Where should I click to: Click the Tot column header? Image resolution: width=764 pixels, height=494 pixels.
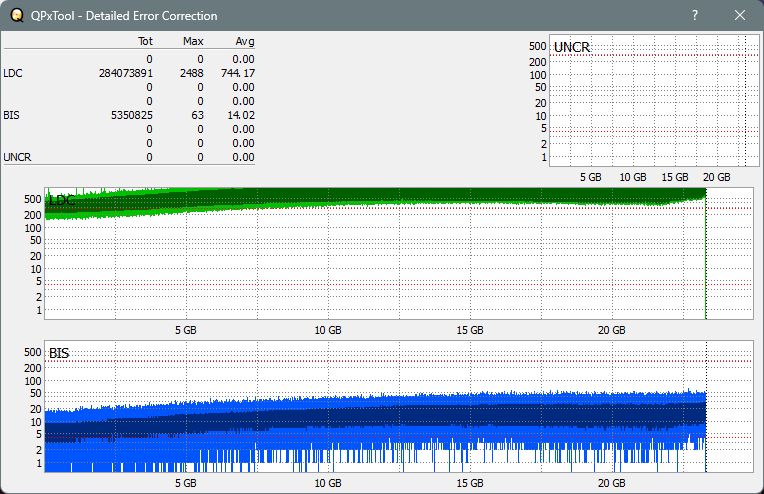(x=145, y=42)
